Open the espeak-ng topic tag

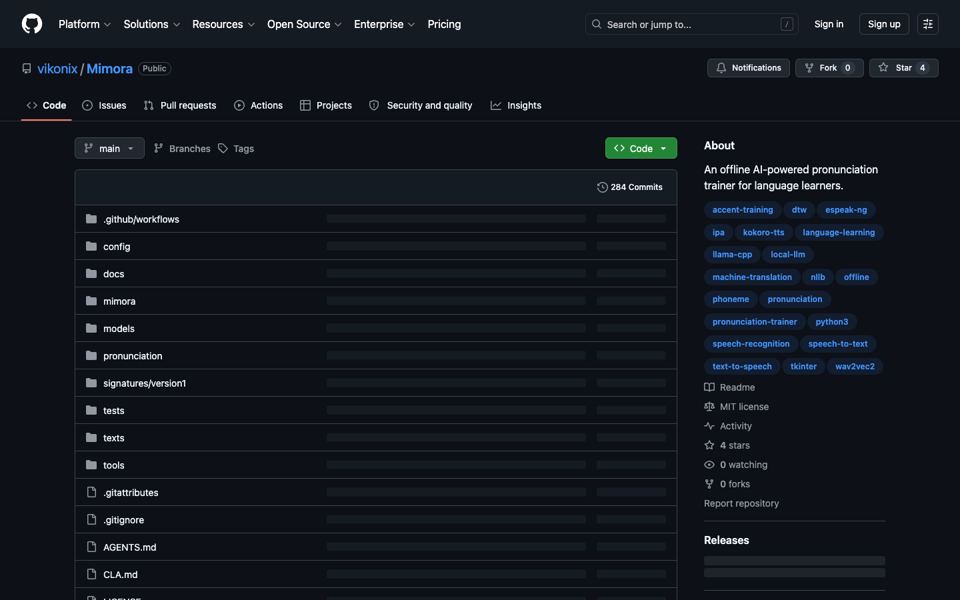[x=846, y=210]
